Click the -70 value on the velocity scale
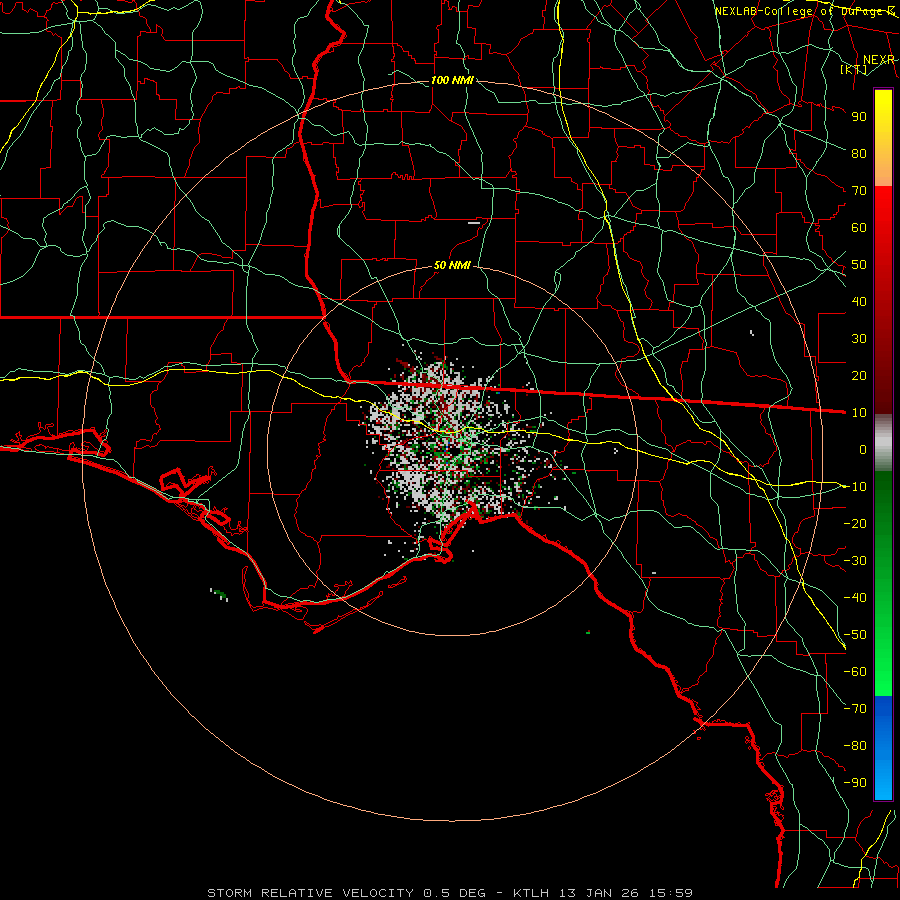 click(x=855, y=709)
